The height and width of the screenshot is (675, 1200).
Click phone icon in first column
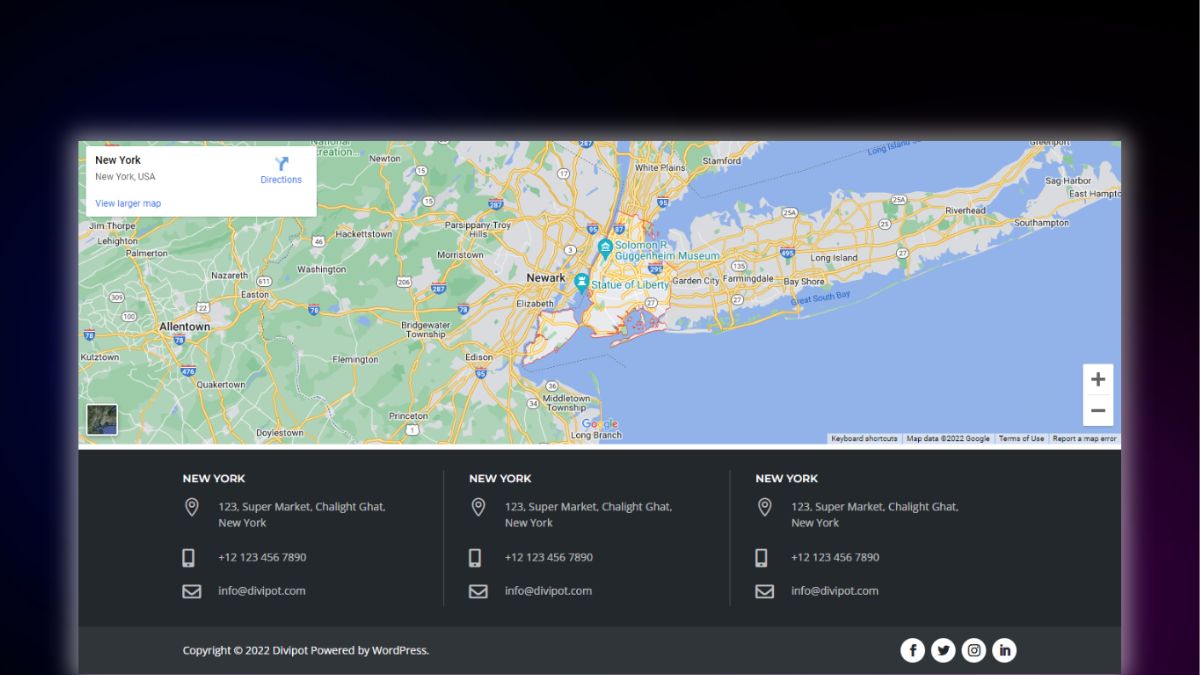[188, 558]
